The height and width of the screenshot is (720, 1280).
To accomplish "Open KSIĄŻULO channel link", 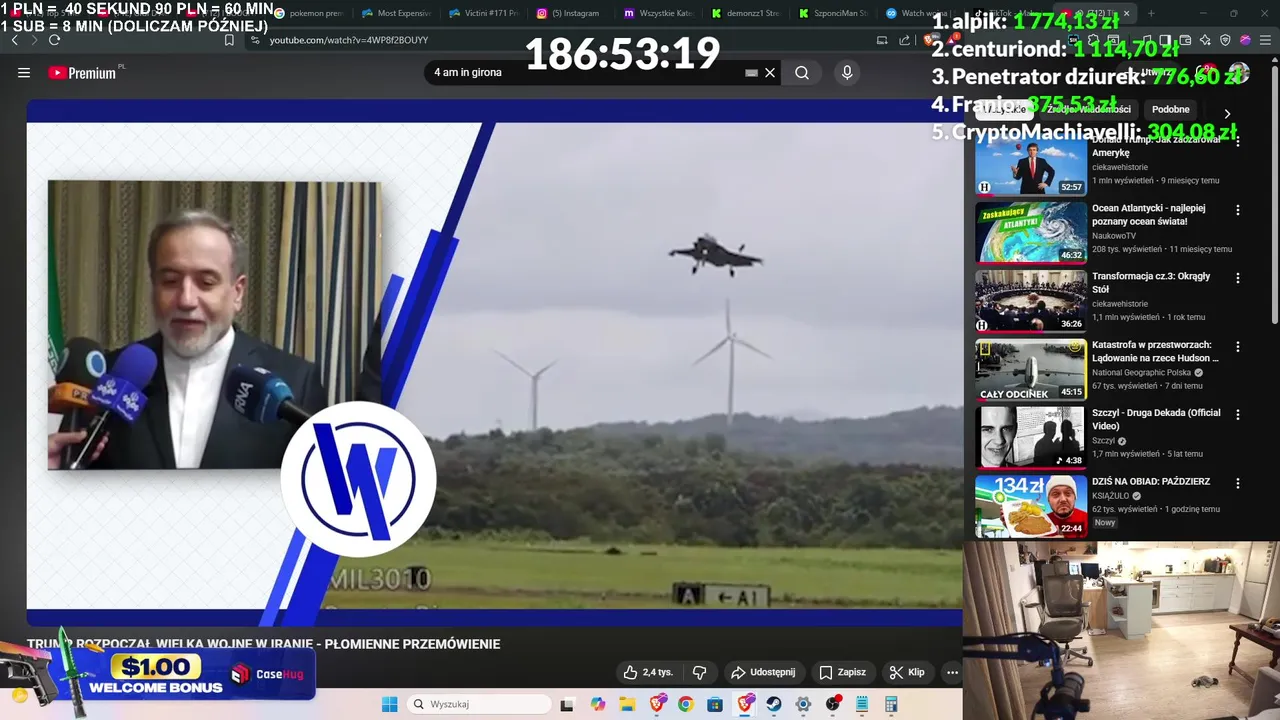I will click(1110, 495).
